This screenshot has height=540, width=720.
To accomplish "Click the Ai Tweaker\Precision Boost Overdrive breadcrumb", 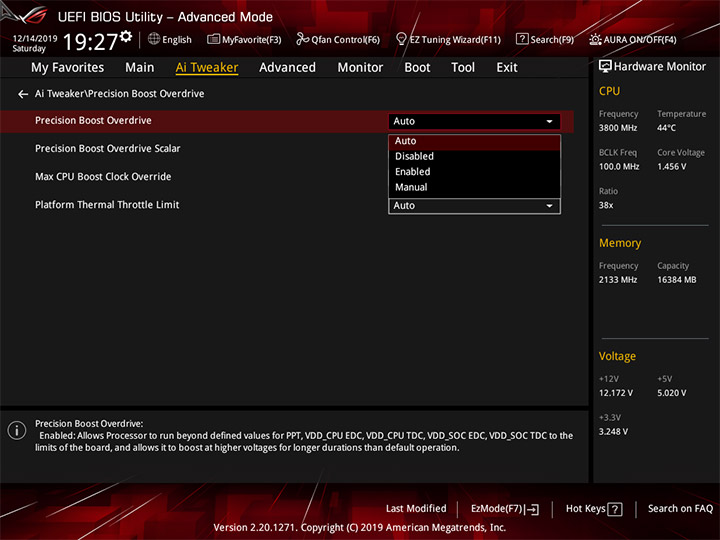I will [x=119, y=94].
